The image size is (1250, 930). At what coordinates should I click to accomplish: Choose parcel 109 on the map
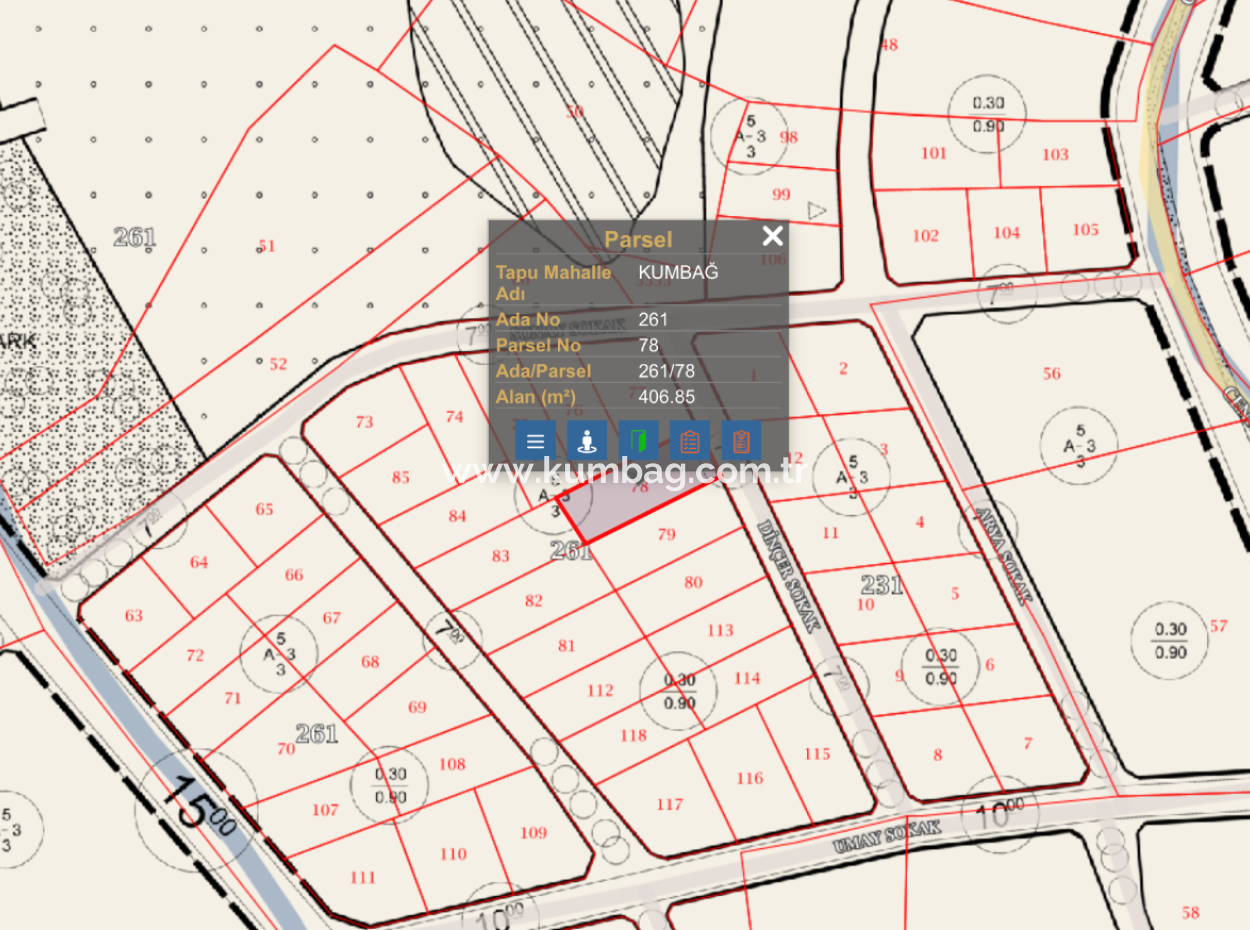point(534,832)
